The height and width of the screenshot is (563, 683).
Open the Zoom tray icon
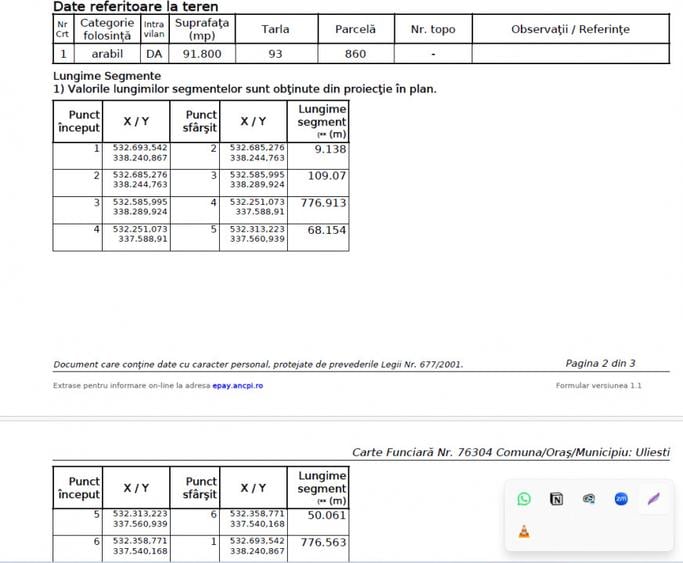[621, 499]
